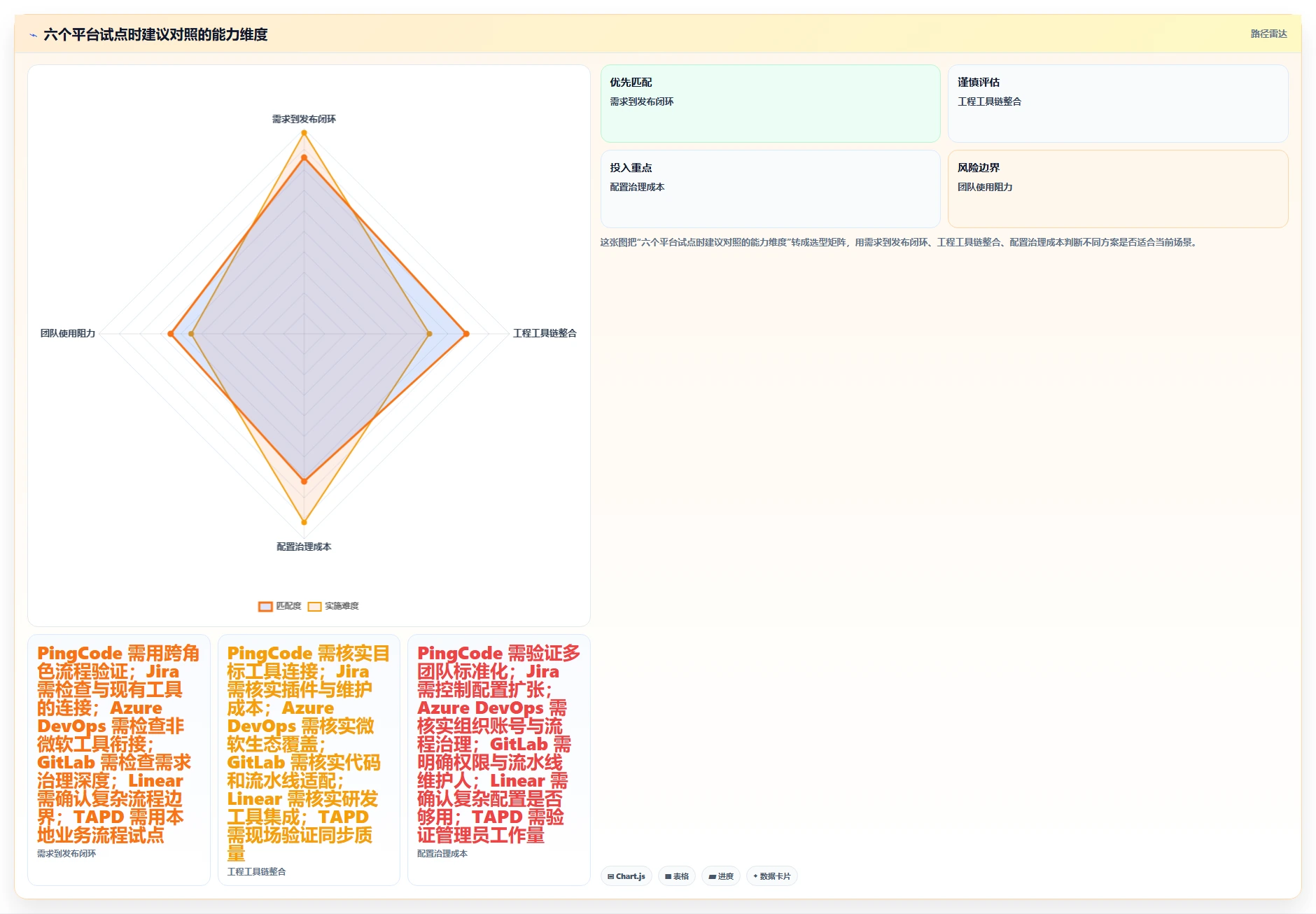Screen dimensions: 1316x914
Task: Click the caption 工程工具链整合 under second bottom card
Action: pos(256,872)
